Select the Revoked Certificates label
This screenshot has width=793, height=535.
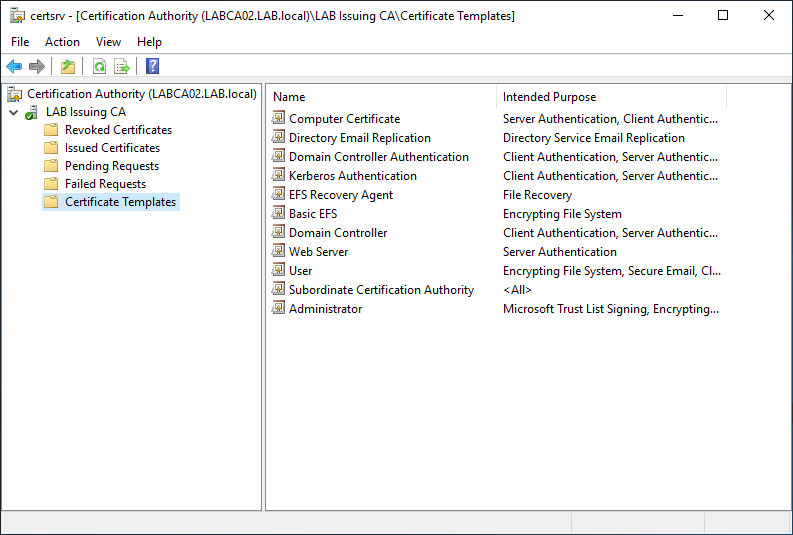118,130
